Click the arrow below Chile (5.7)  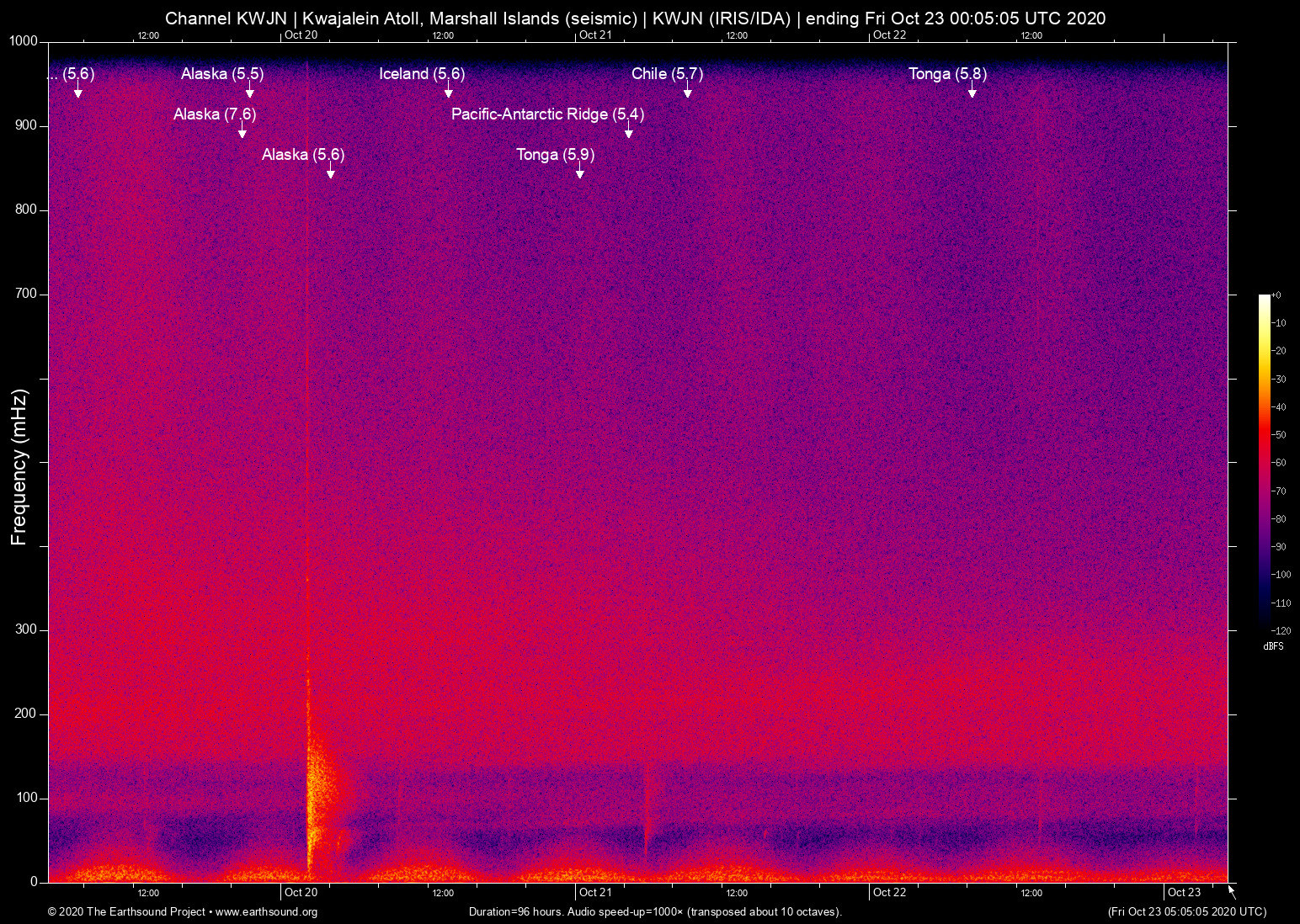click(688, 91)
